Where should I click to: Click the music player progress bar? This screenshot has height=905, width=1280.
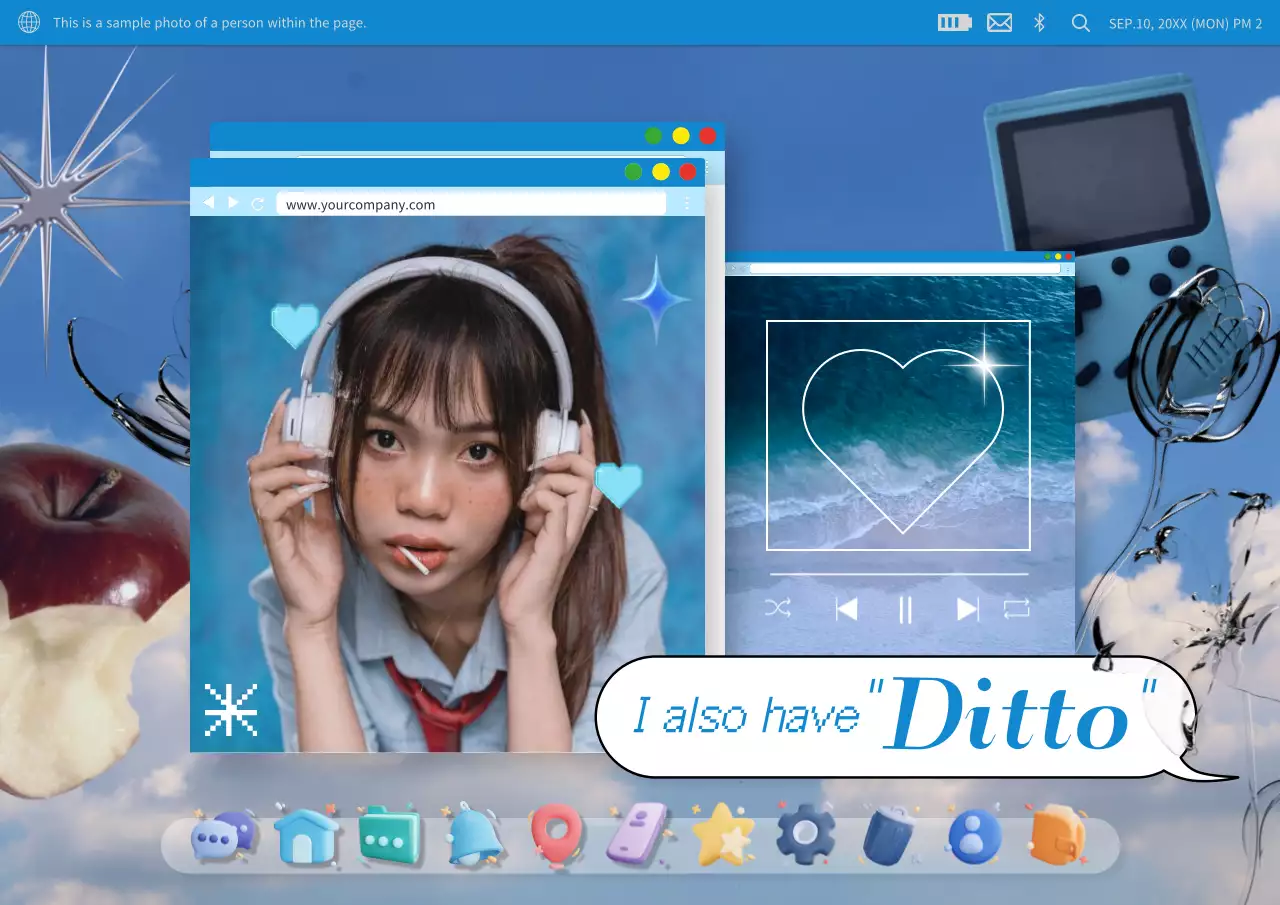click(898, 574)
